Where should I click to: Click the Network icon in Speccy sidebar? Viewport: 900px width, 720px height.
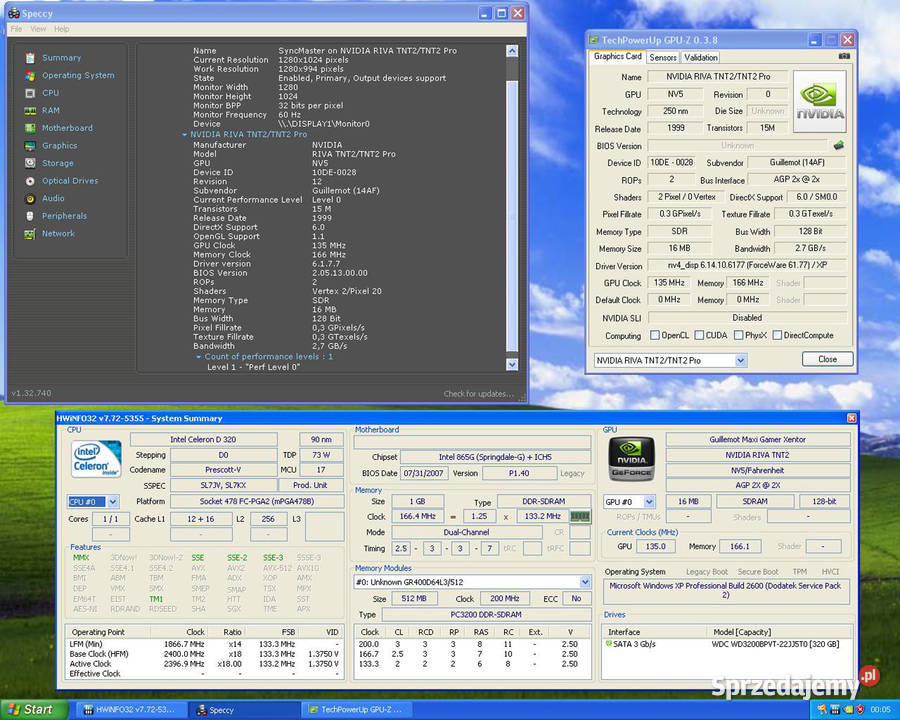[x=30, y=234]
